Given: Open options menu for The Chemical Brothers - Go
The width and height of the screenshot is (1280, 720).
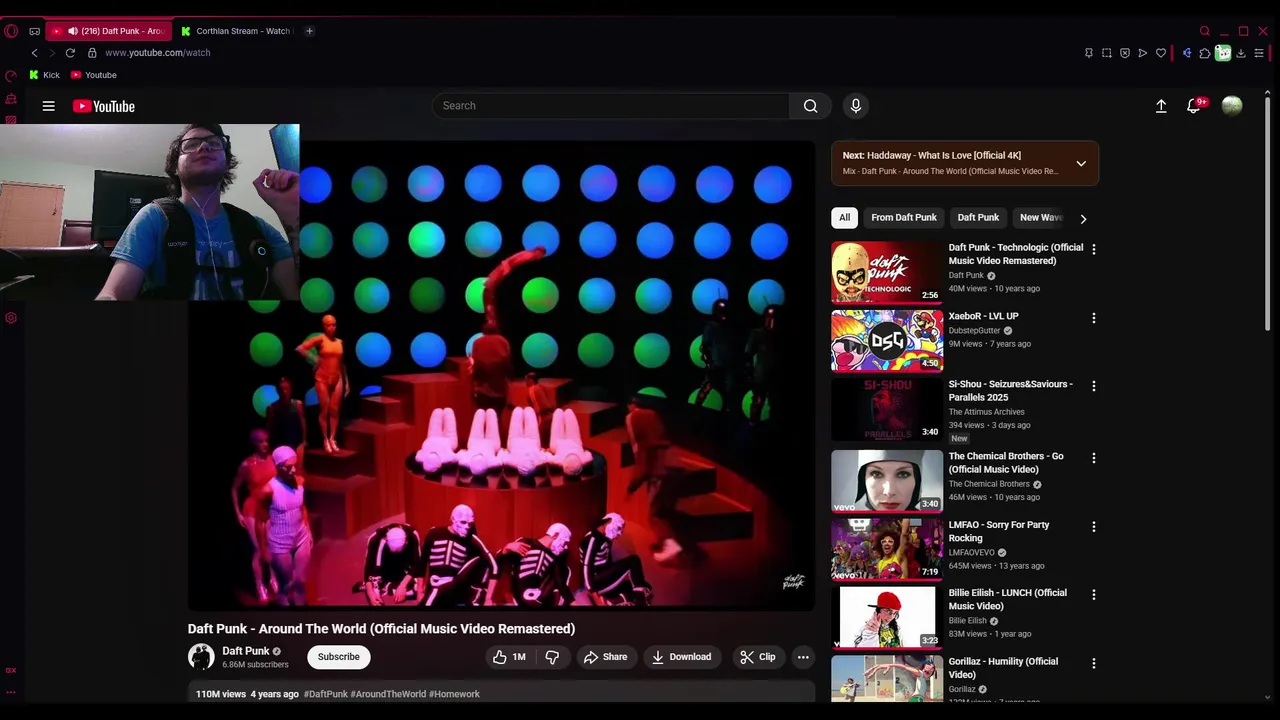Looking at the screenshot, I should [1093, 458].
